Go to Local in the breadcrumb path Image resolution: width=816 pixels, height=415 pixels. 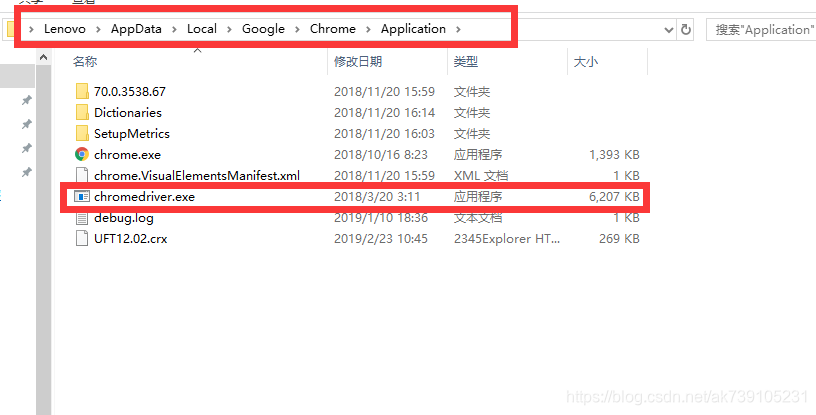202,29
